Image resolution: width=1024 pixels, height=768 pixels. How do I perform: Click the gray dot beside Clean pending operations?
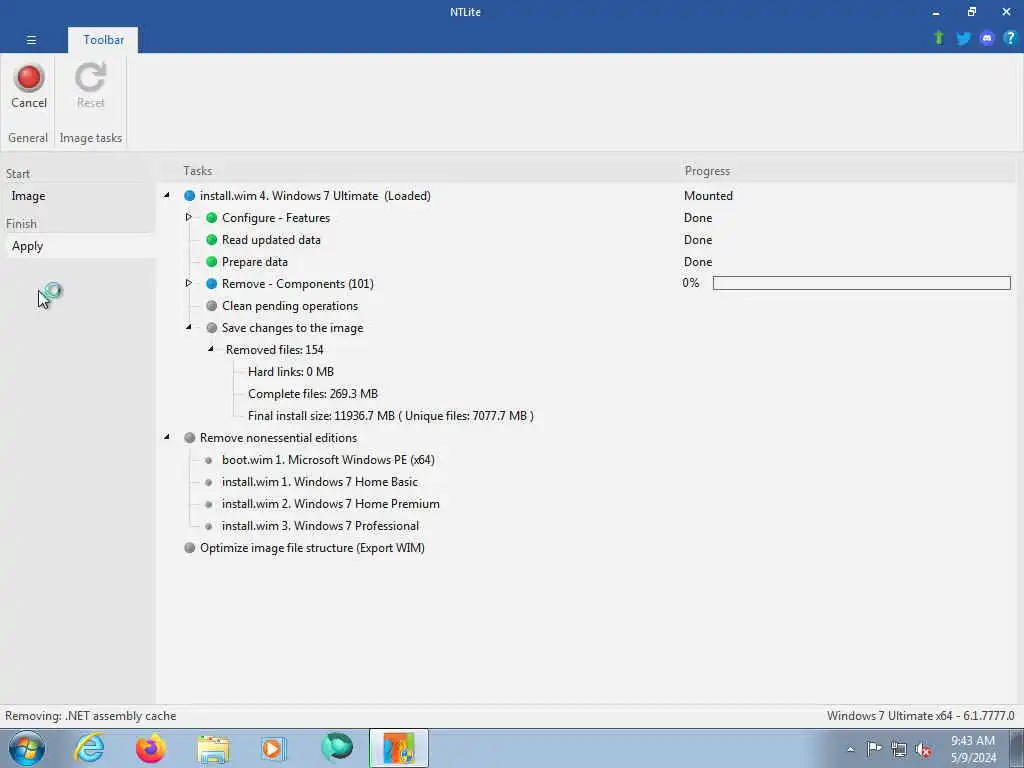(x=212, y=306)
